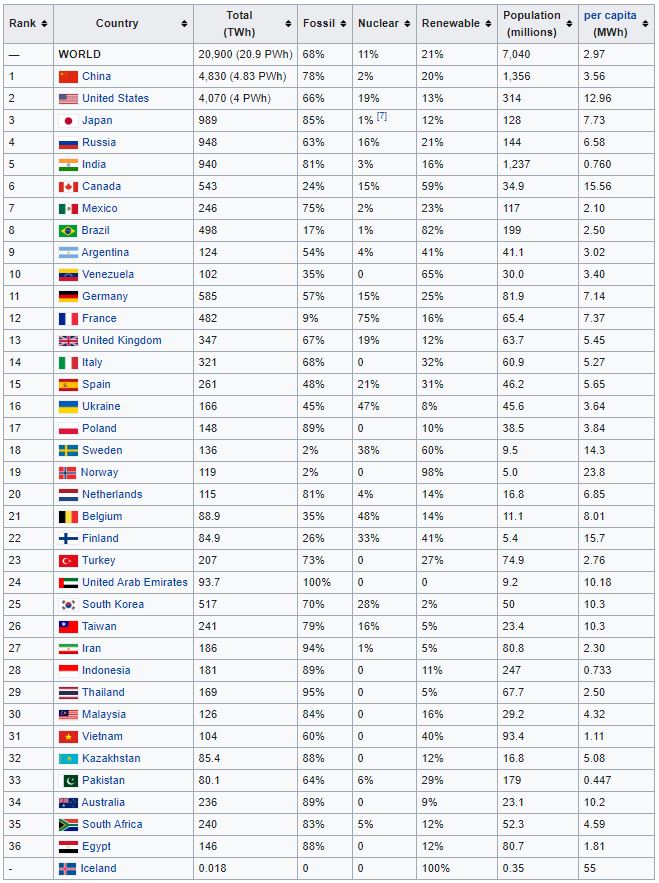The width and height of the screenshot is (659, 883).
Task: Open the United Arab Emirates link
Action: point(135,582)
